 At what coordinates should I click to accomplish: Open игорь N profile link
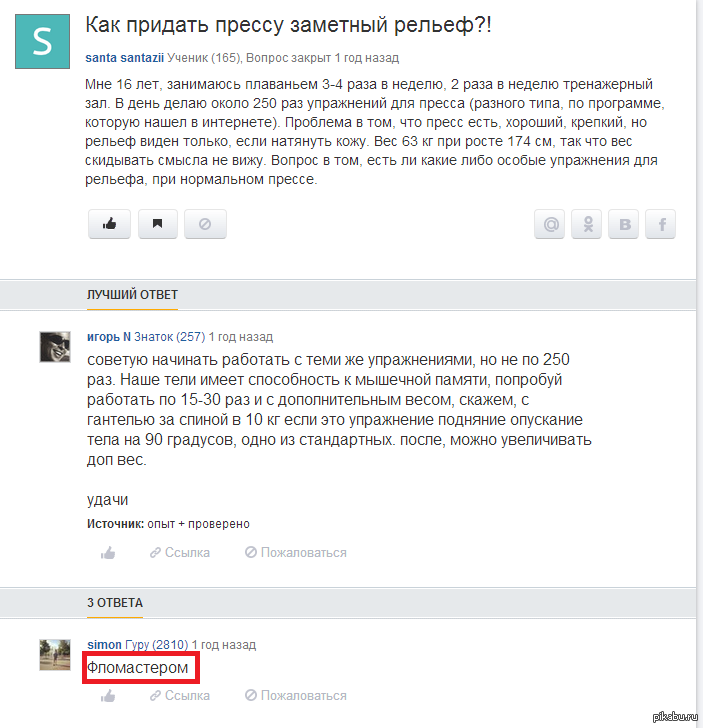(109, 337)
